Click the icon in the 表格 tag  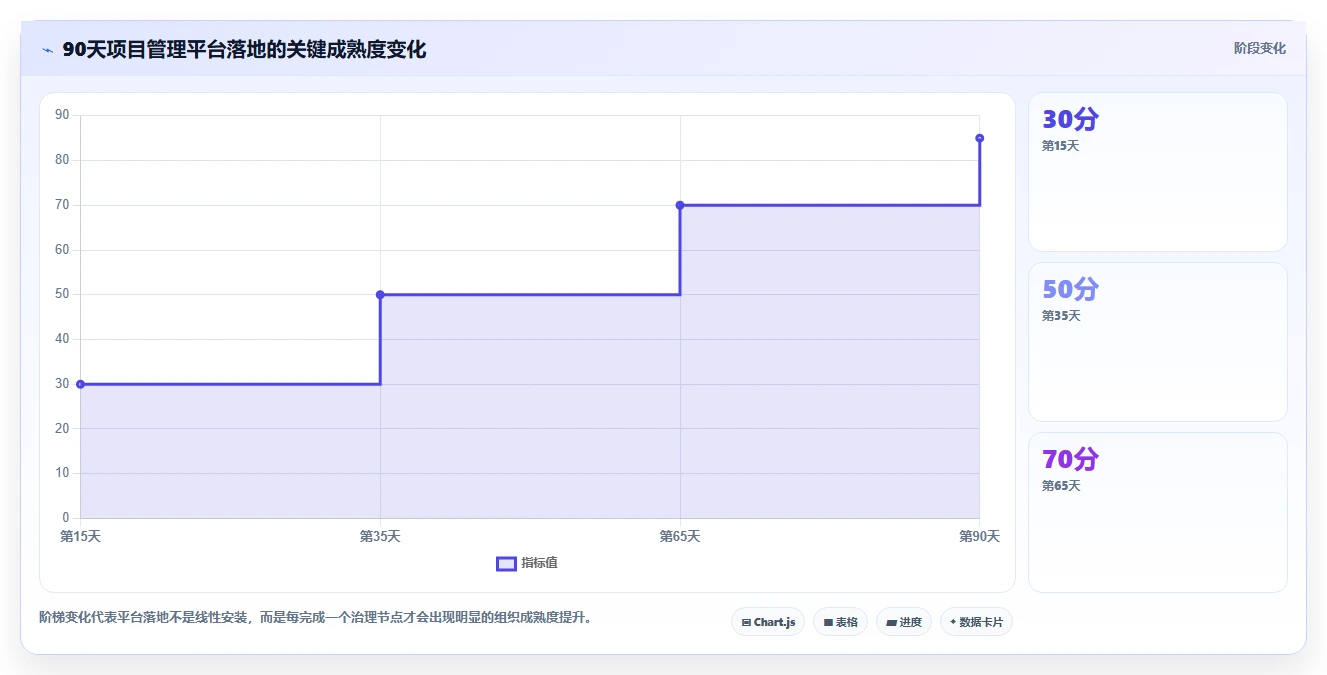[828, 622]
